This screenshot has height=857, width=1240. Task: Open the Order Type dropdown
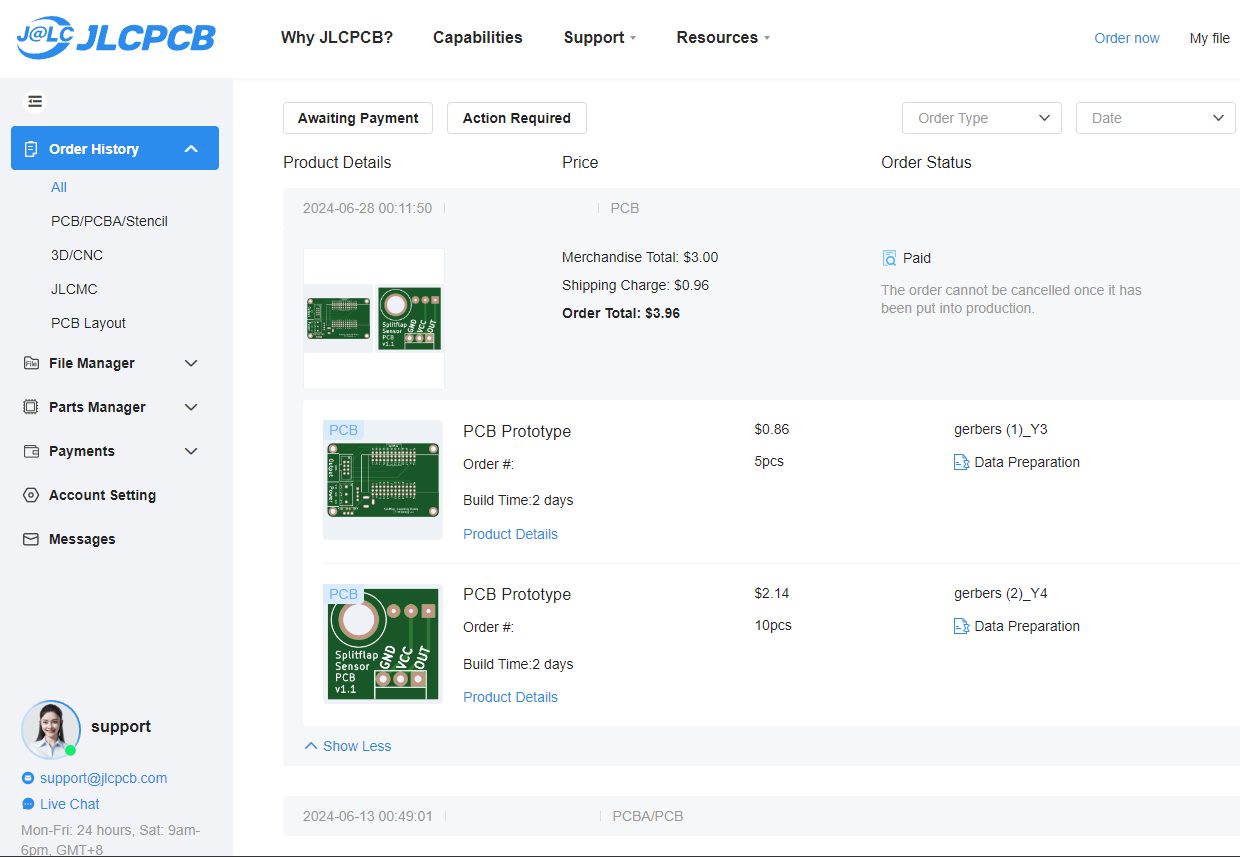[x=981, y=118]
